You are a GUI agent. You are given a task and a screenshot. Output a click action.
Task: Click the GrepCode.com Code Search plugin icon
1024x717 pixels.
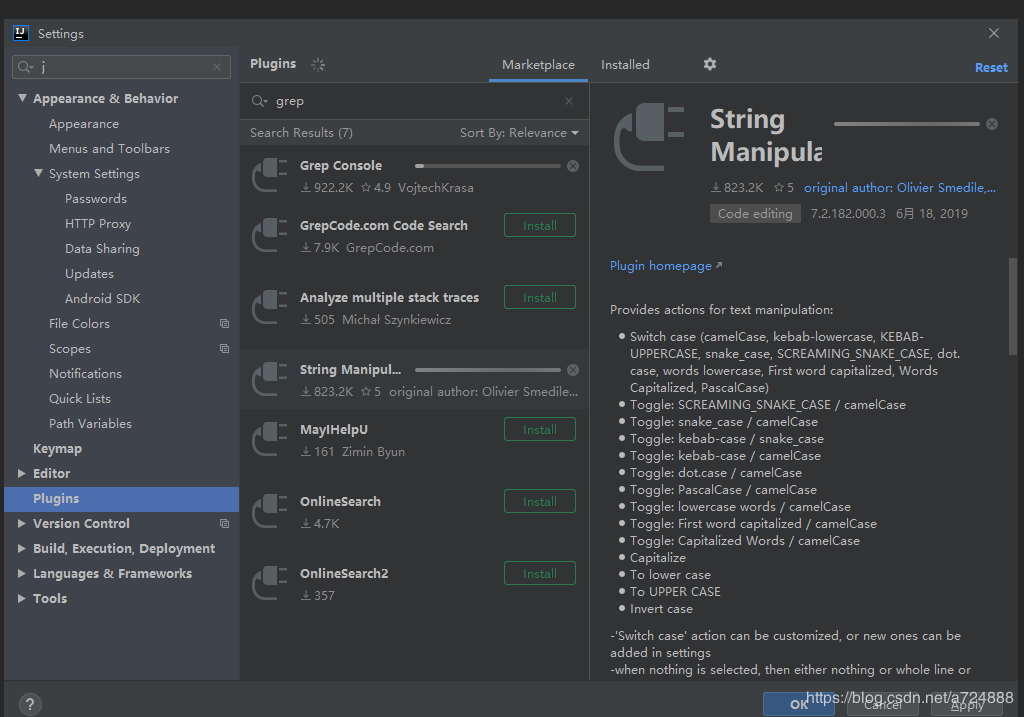(x=270, y=236)
